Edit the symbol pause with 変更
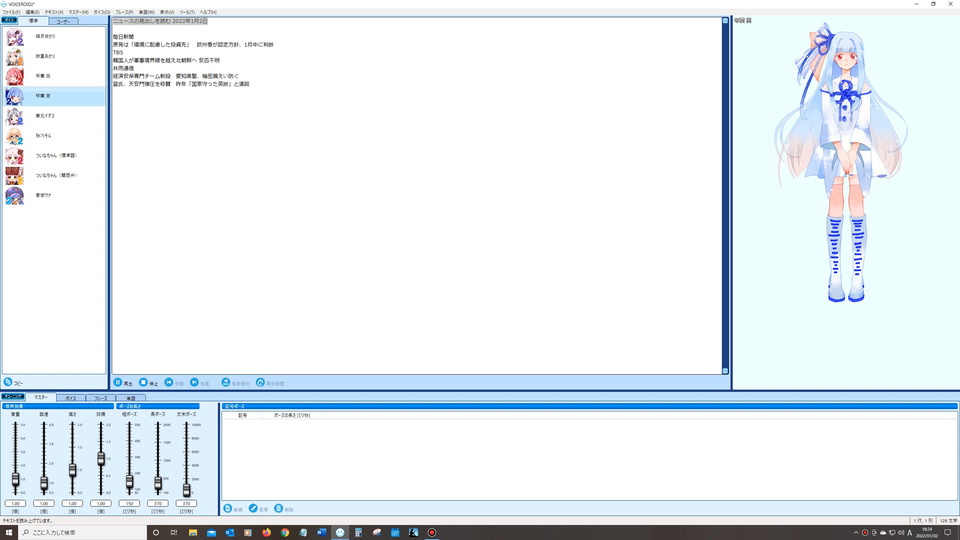Image resolution: width=960 pixels, height=540 pixels. pyautogui.click(x=258, y=509)
